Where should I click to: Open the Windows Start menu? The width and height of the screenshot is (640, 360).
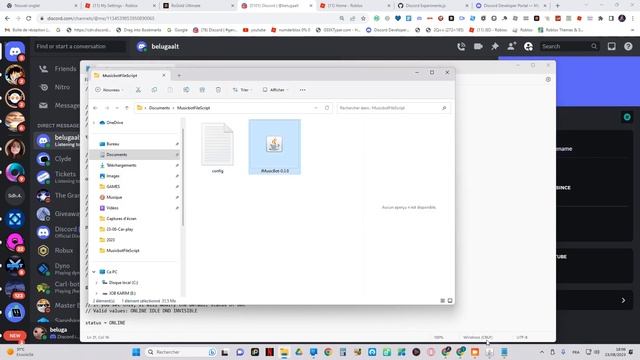tap(136, 352)
